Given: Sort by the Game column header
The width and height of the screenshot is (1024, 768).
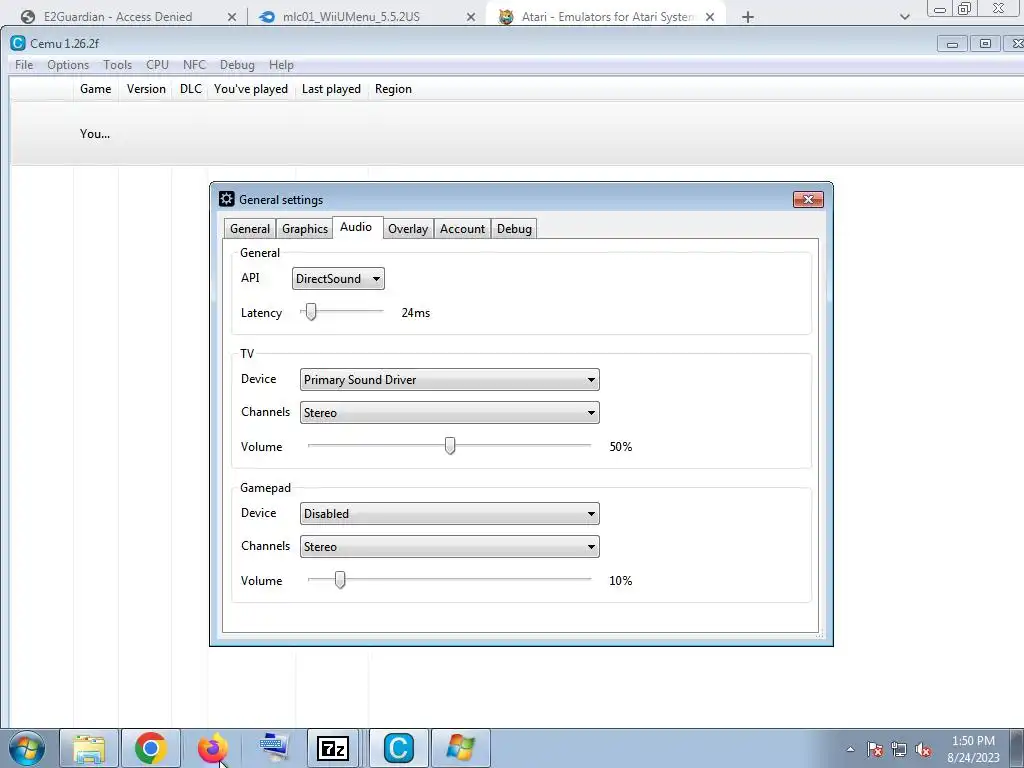Looking at the screenshot, I should pyautogui.click(x=96, y=89).
